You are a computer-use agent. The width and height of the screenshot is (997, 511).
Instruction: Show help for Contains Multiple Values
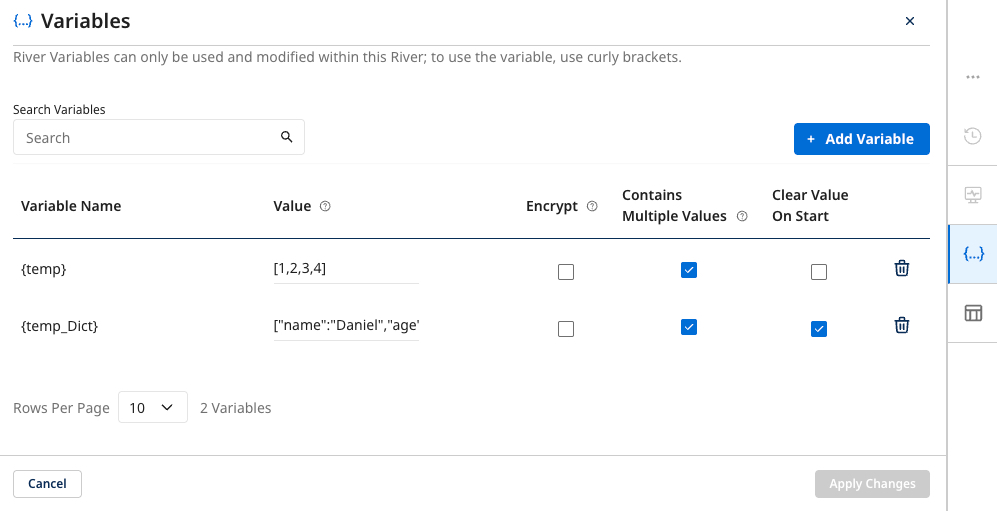pyautogui.click(x=742, y=216)
